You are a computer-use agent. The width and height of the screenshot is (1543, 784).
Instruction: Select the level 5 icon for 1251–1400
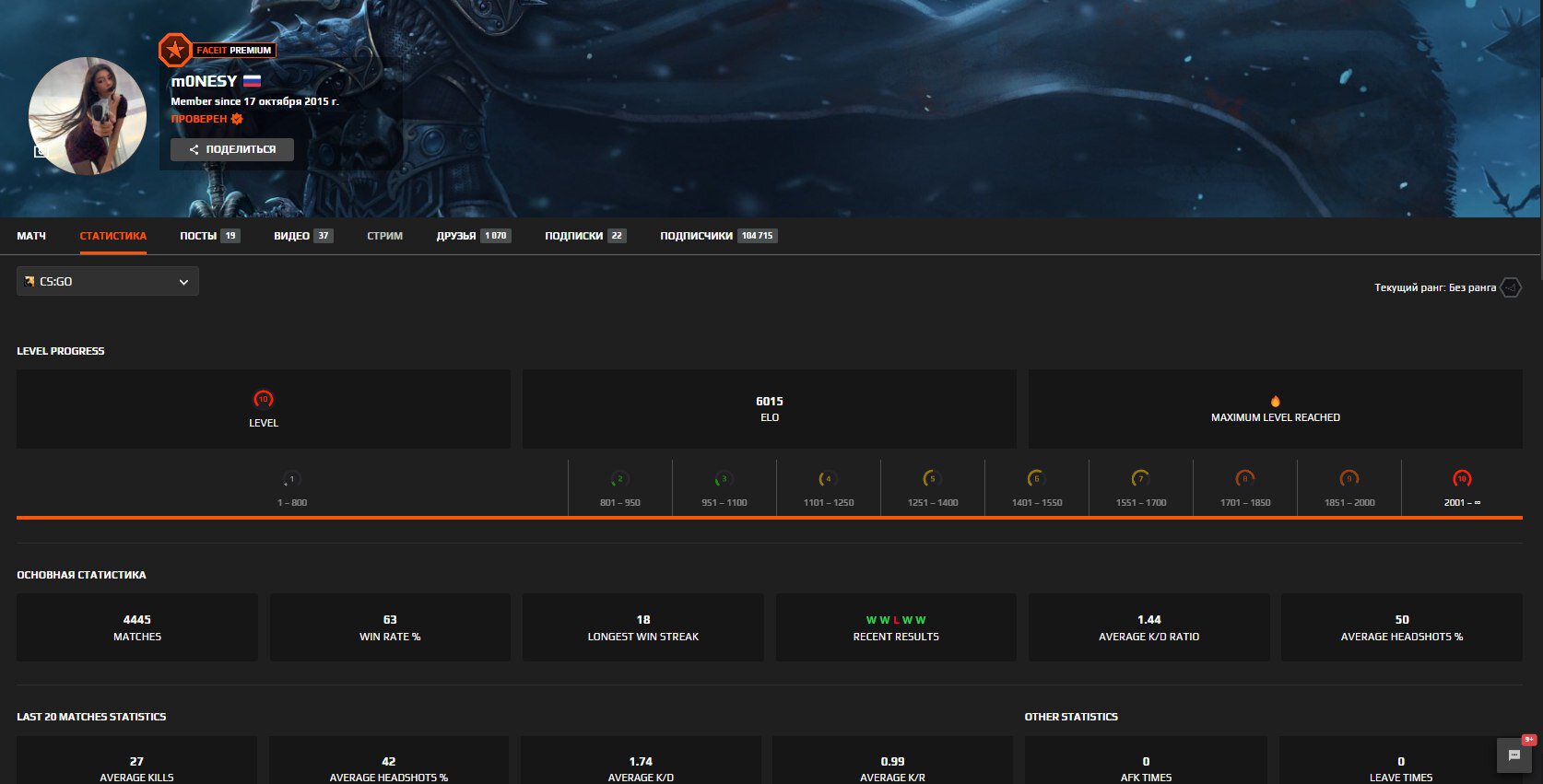pyautogui.click(x=932, y=478)
